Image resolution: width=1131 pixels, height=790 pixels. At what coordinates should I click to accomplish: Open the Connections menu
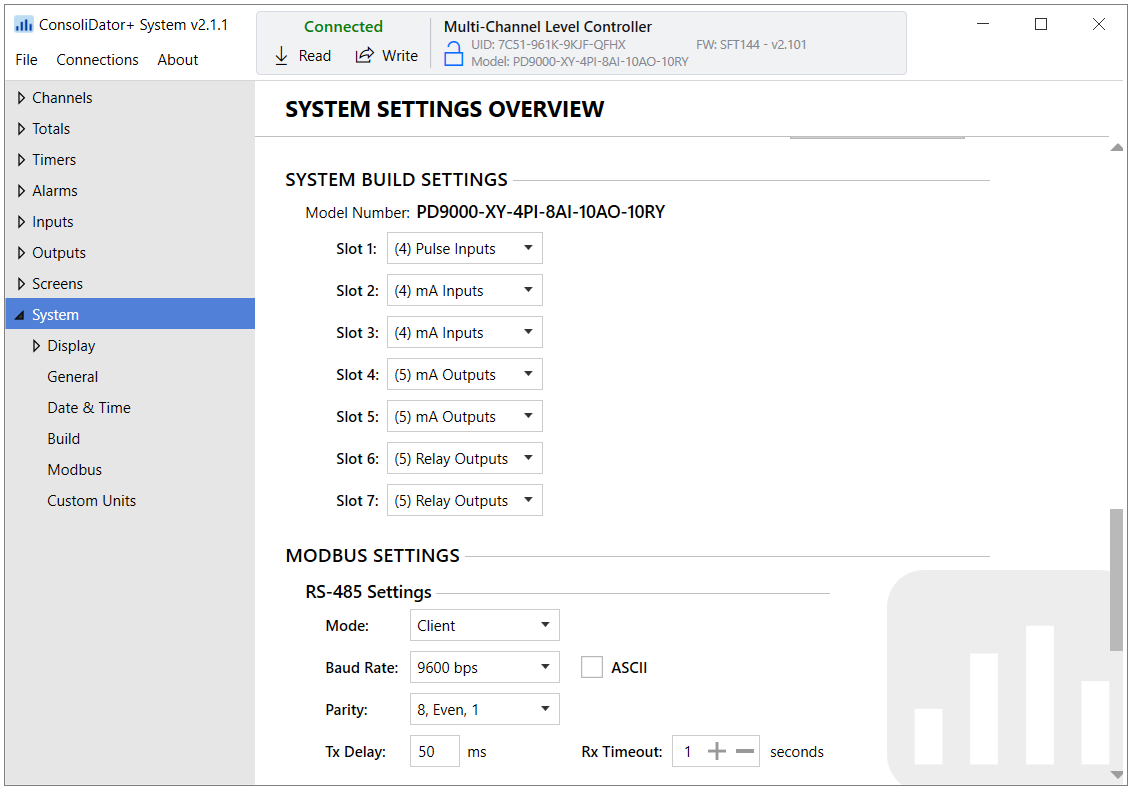pyautogui.click(x=97, y=60)
